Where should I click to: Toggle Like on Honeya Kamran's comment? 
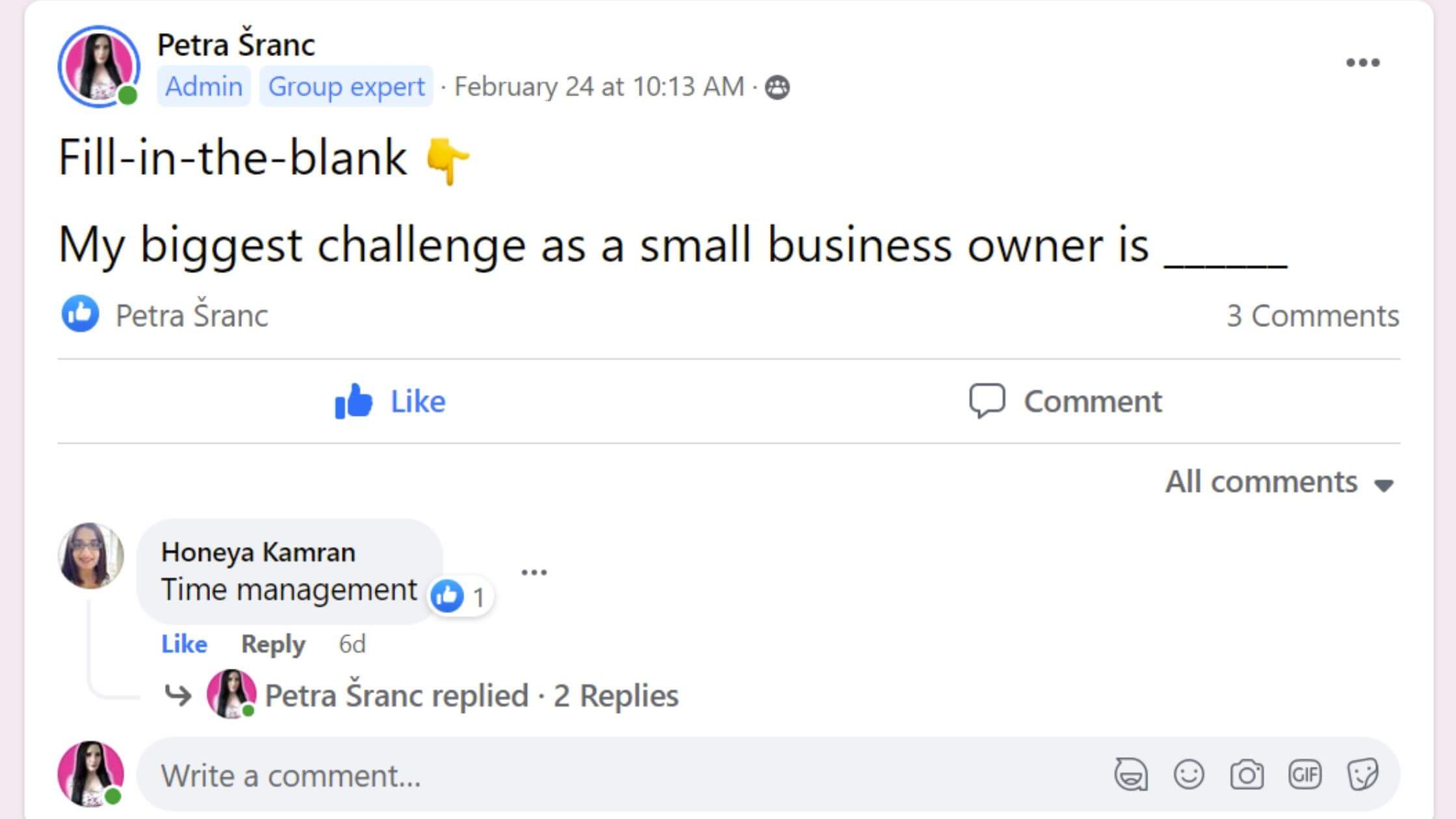[x=184, y=644]
